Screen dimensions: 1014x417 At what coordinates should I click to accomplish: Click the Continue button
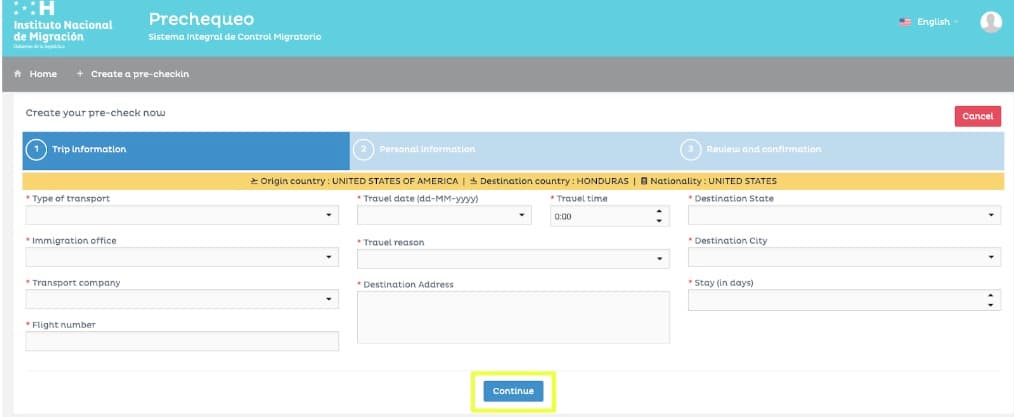pos(514,391)
